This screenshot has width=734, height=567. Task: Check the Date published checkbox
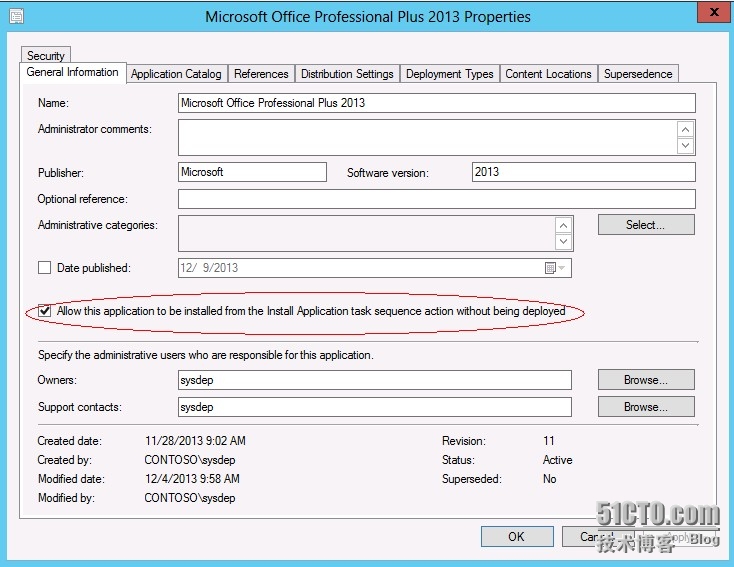pos(44,268)
